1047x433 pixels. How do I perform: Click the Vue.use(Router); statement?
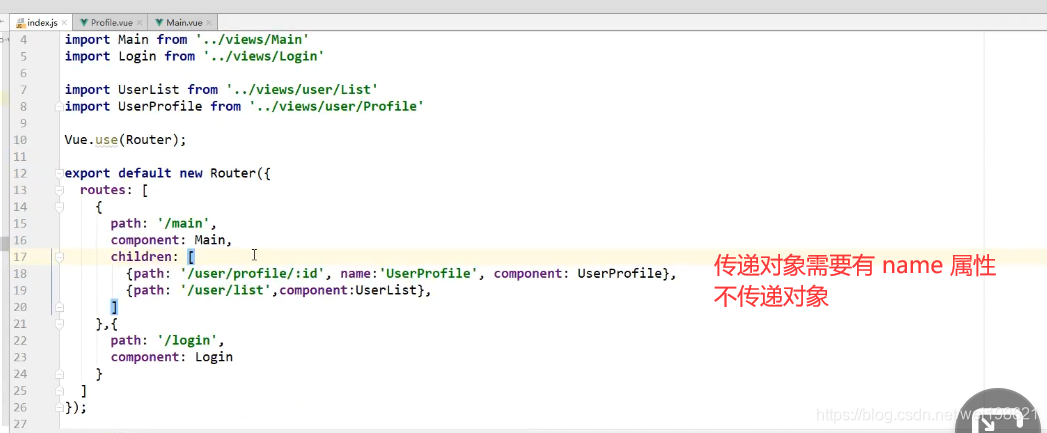(x=126, y=140)
